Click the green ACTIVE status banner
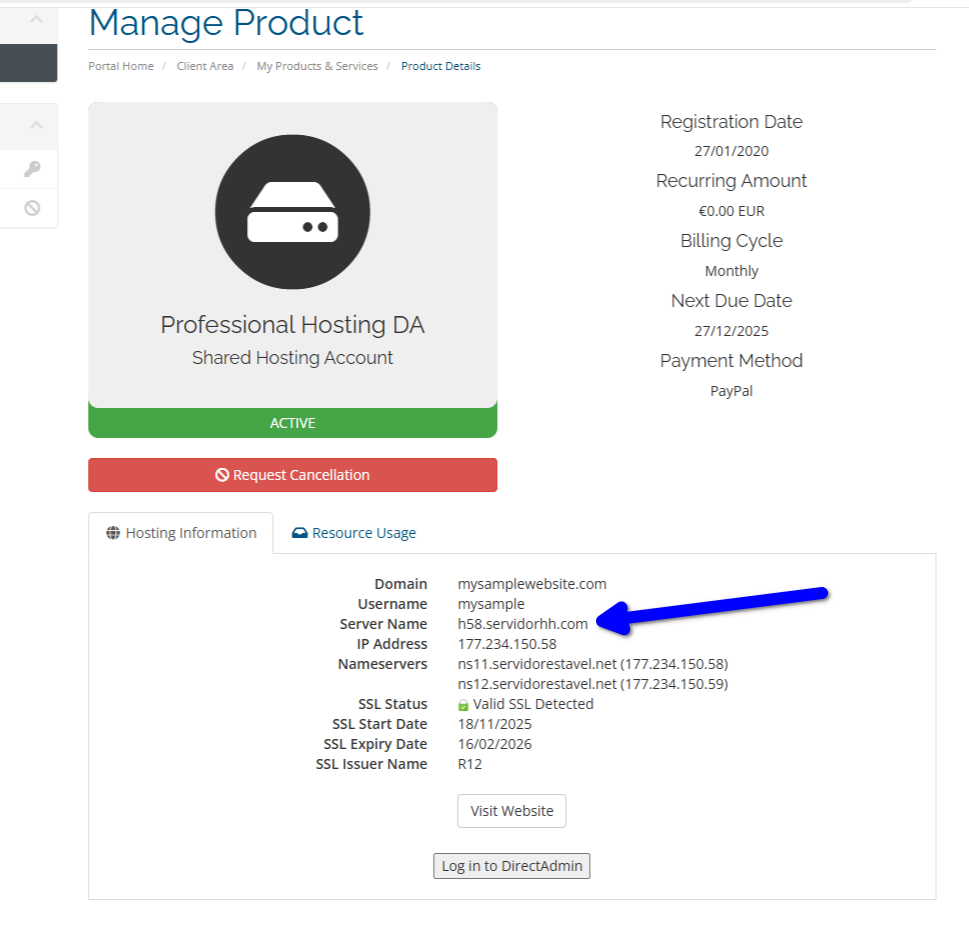Viewport: 969px width, 942px height. pyautogui.click(x=292, y=422)
